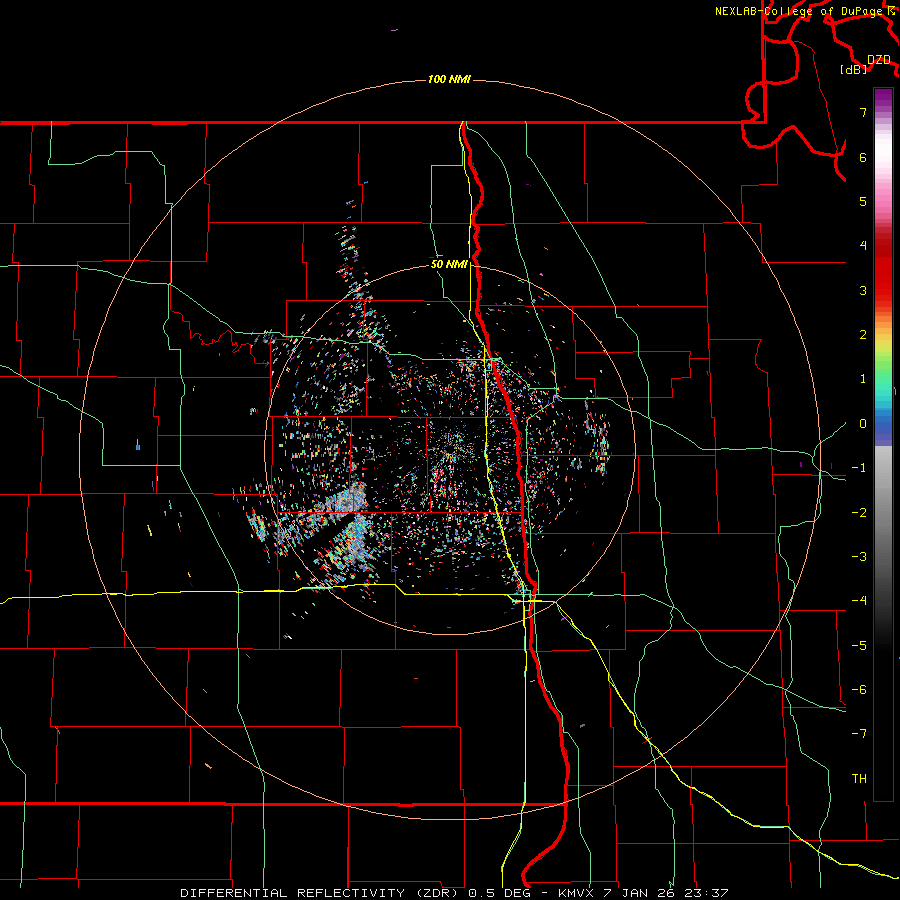This screenshot has width=900, height=900.
Task: Click the "3" value on color scale
Action: (x=863, y=290)
